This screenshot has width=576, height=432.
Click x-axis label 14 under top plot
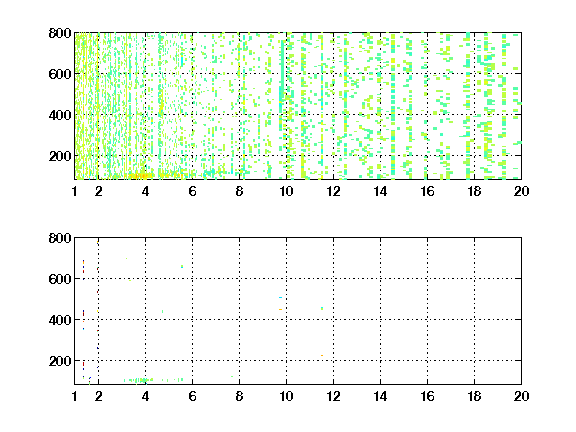[x=380, y=191]
